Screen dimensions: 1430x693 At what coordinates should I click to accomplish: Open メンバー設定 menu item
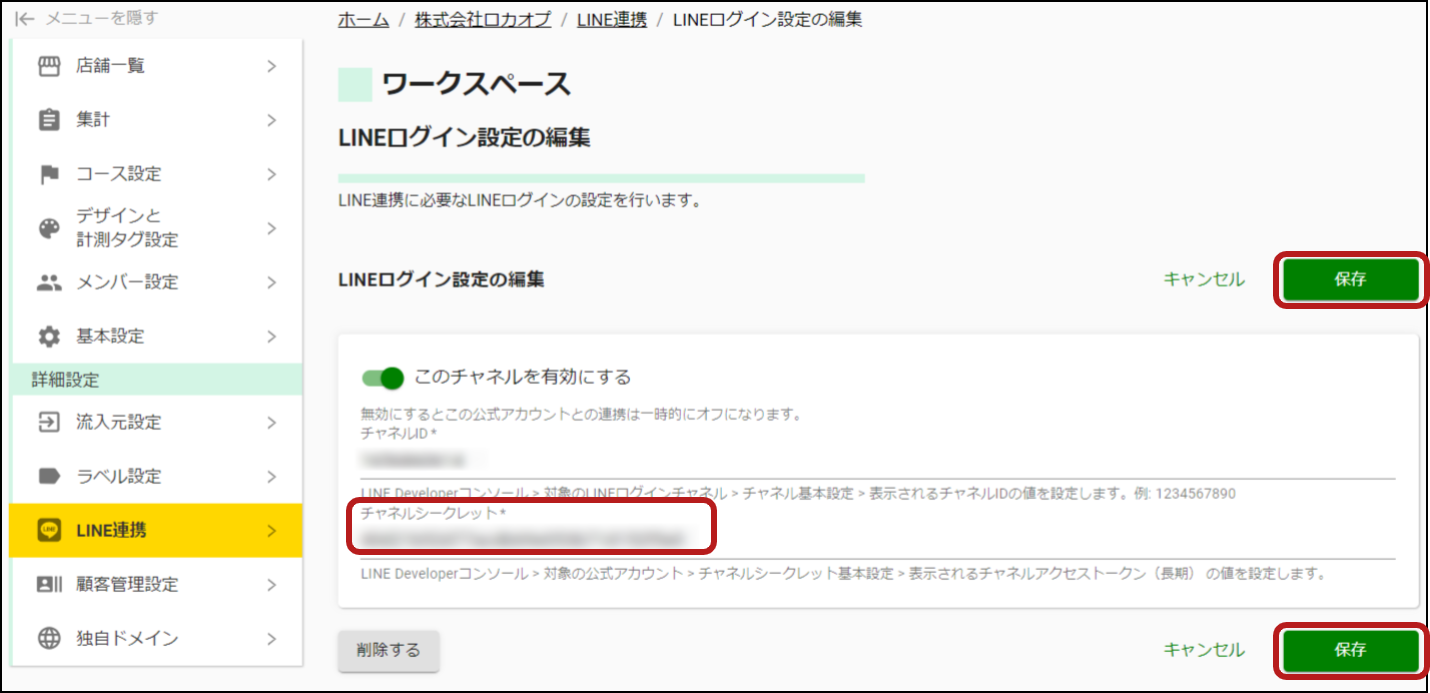tap(156, 282)
